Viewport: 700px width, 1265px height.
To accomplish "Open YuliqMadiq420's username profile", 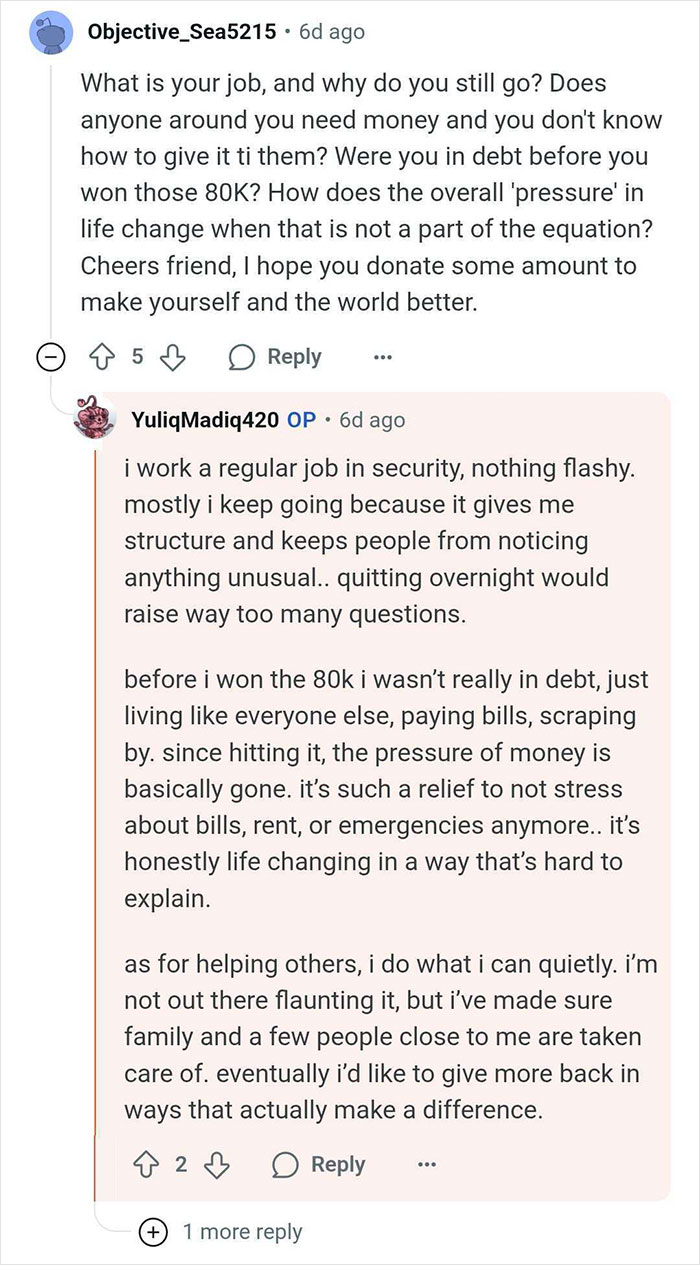I will coord(206,420).
